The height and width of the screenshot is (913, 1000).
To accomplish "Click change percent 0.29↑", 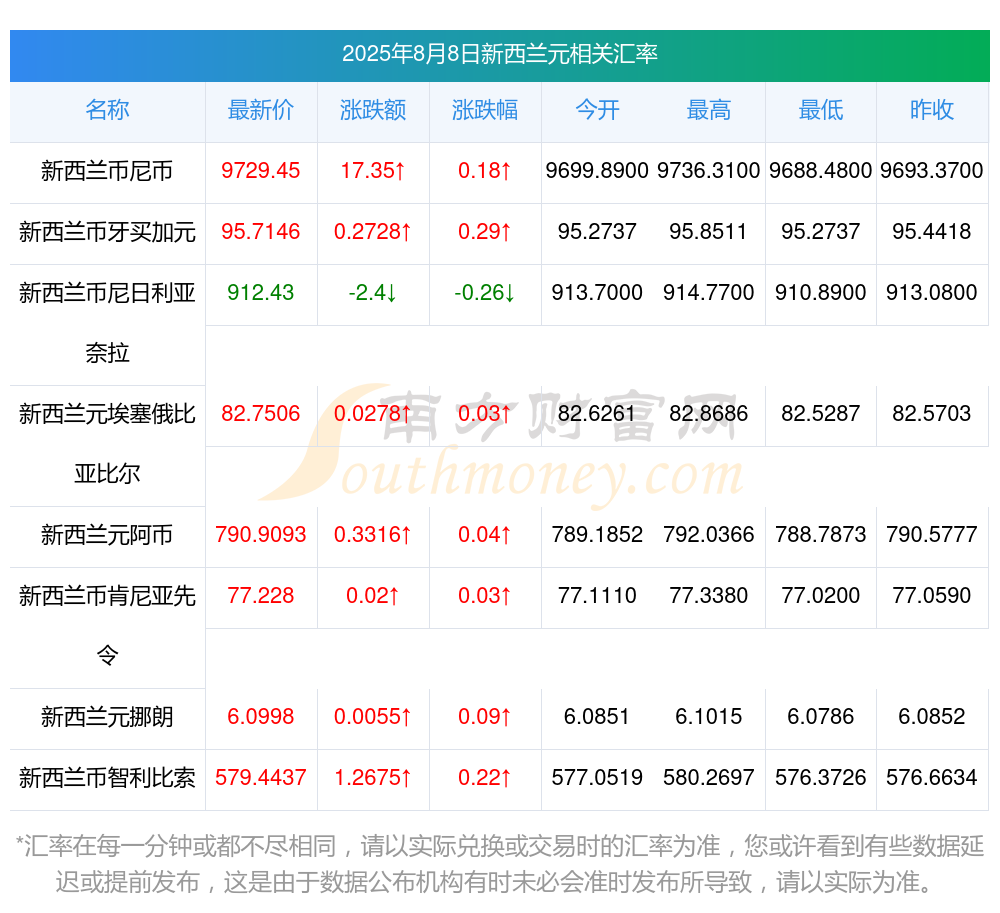I will coord(485,231).
